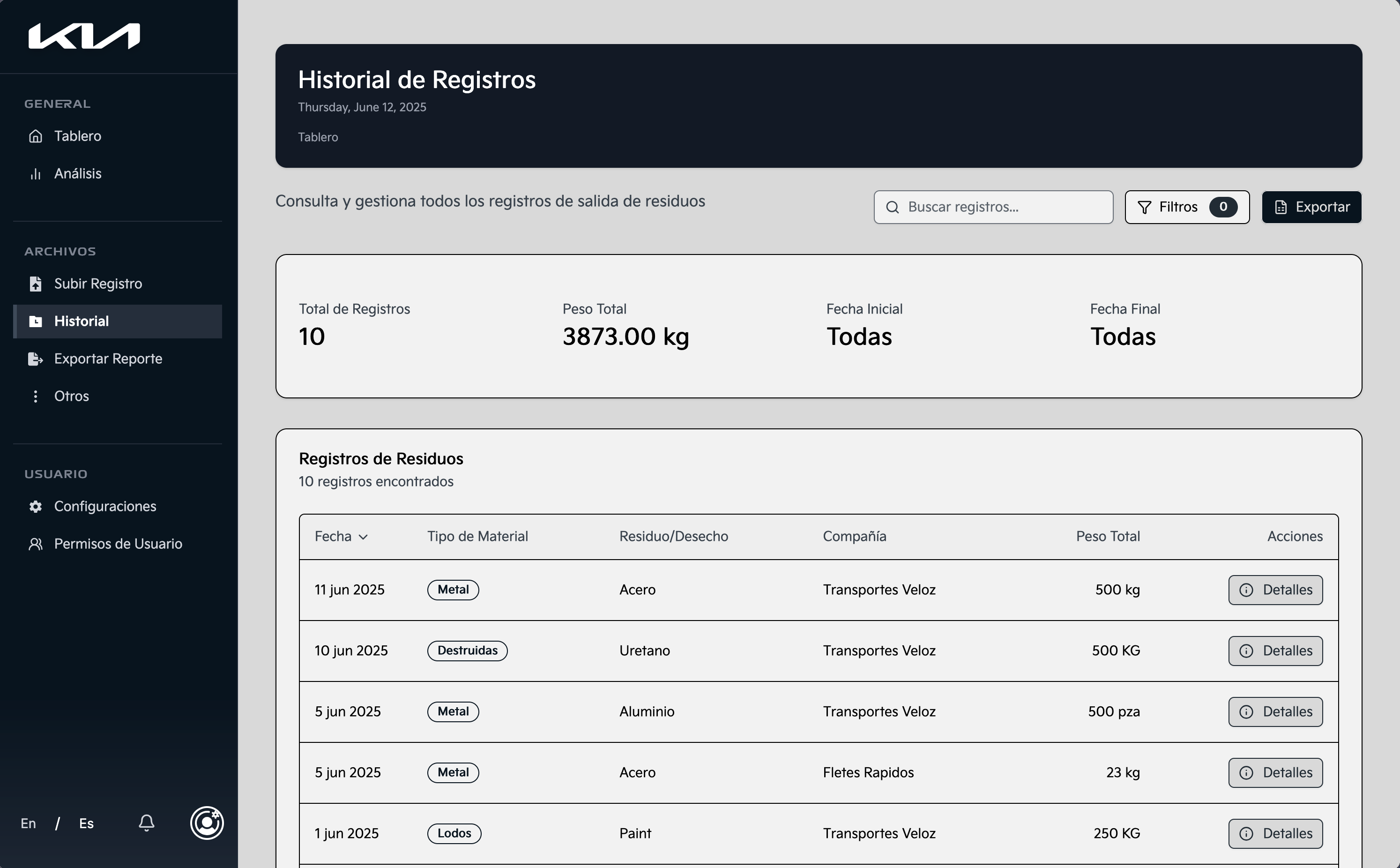The image size is (1400, 868).
Task: Focus the Buscar registros search field
Action: 993,207
